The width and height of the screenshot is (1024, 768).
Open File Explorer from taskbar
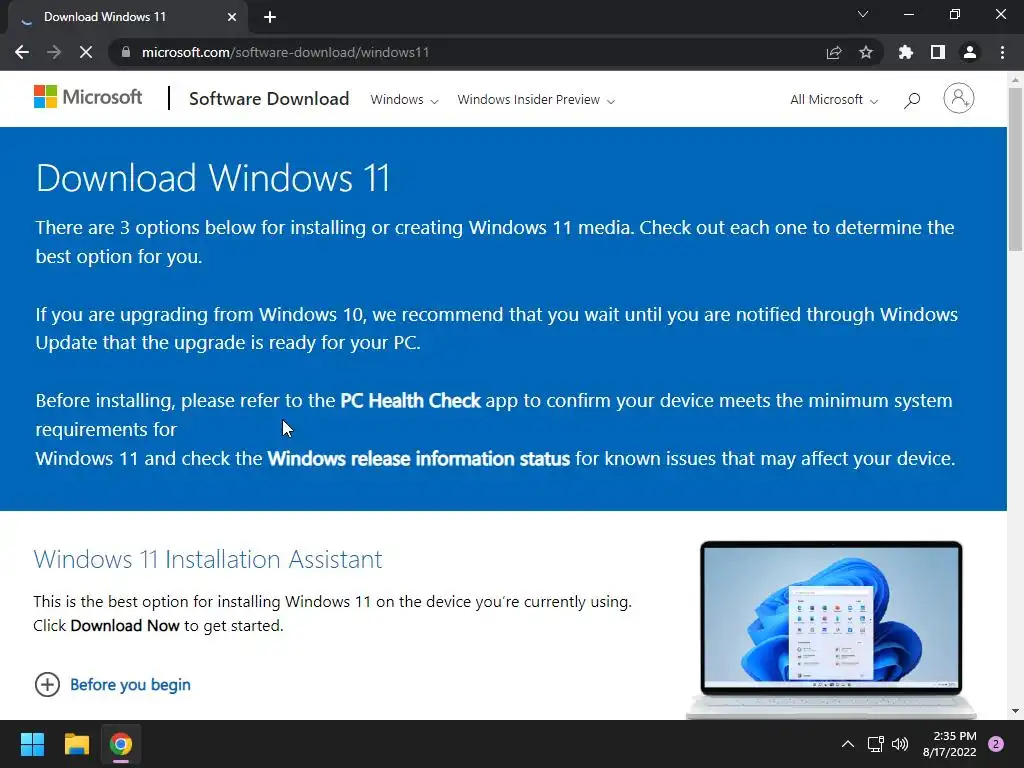click(x=76, y=744)
